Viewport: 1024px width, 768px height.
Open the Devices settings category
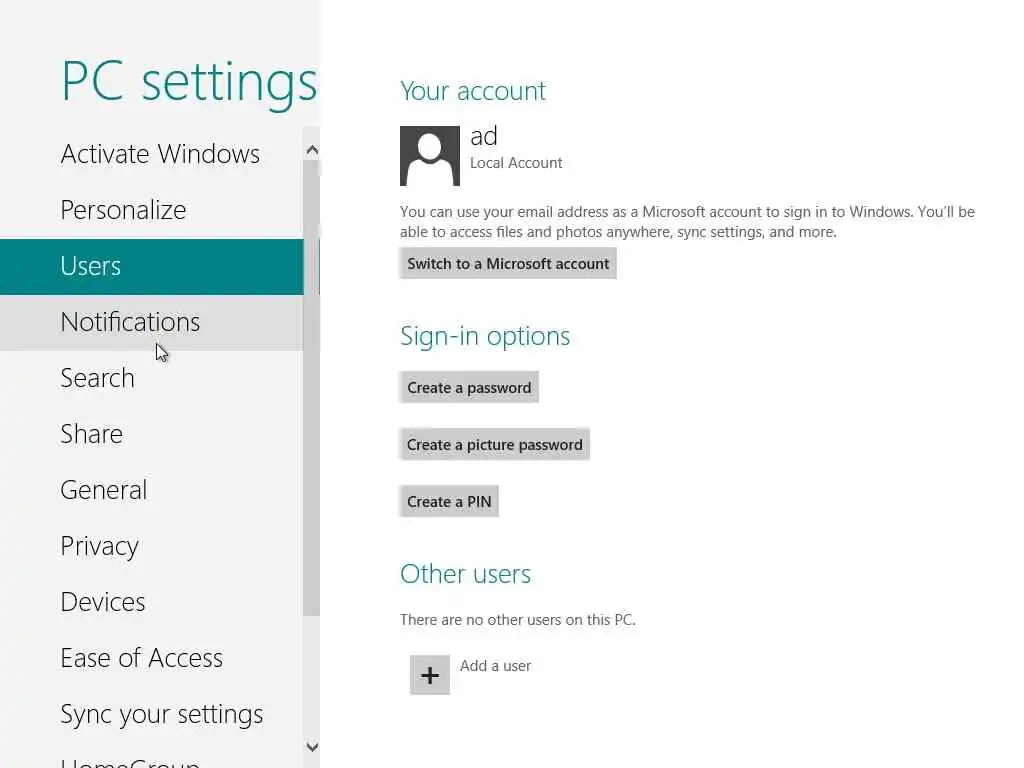click(x=152, y=603)
